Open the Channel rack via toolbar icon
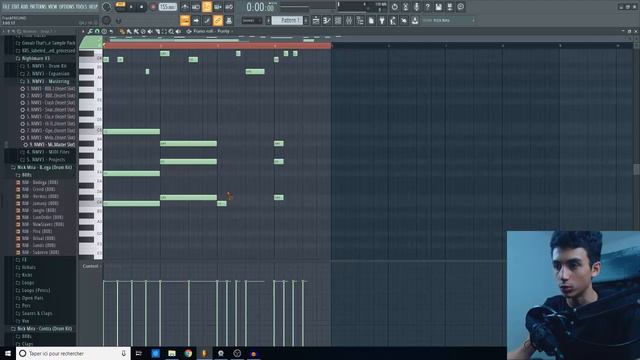 [x=338, y=20]
